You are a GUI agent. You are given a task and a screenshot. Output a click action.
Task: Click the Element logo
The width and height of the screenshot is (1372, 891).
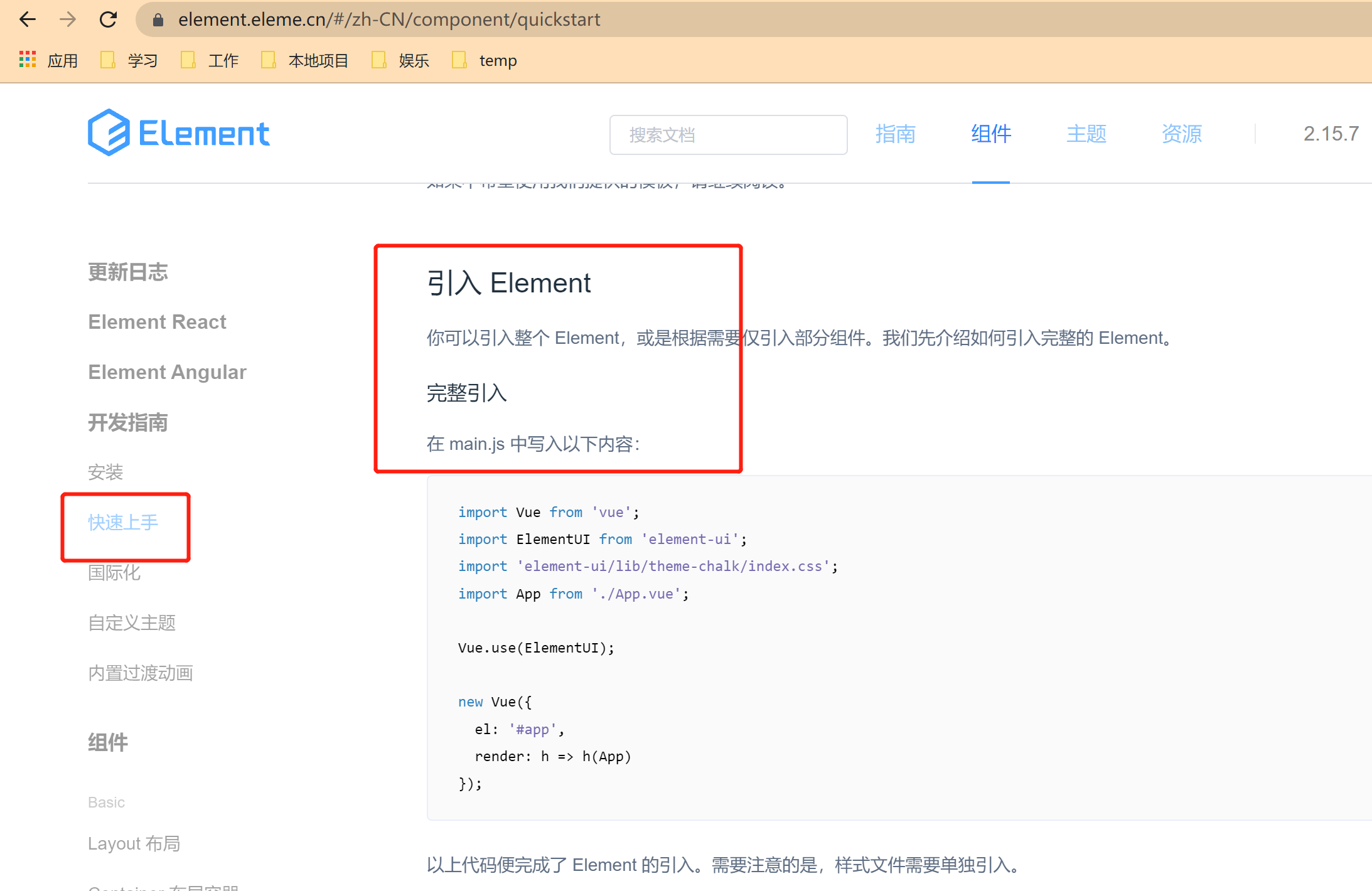(179, 132)
